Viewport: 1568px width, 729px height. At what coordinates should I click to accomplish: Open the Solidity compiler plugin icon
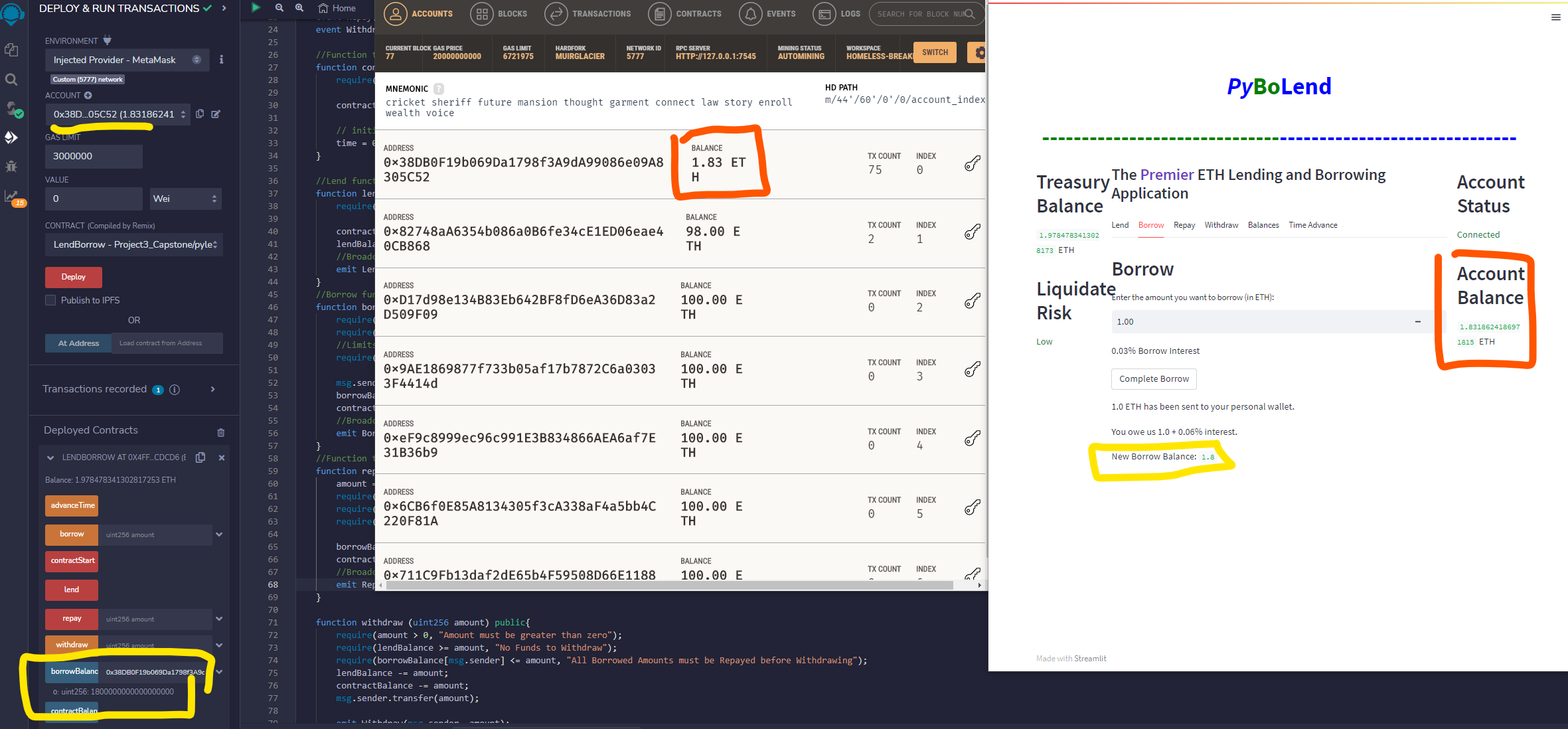click(x=12, y=109)
